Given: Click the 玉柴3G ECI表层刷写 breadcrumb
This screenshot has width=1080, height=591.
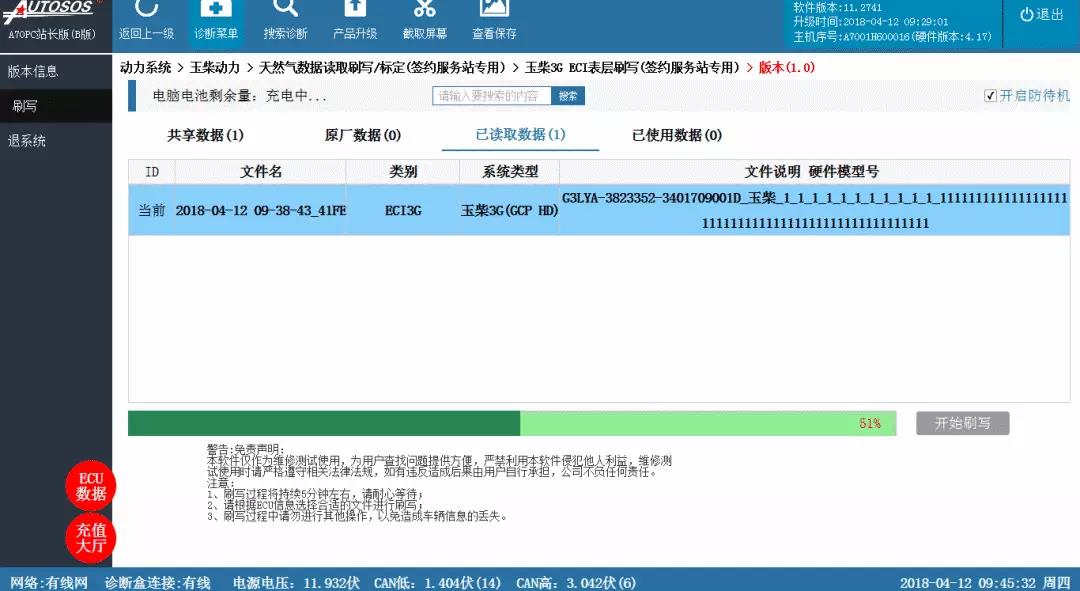Looking at the screenshot, I should coord(632,68).
